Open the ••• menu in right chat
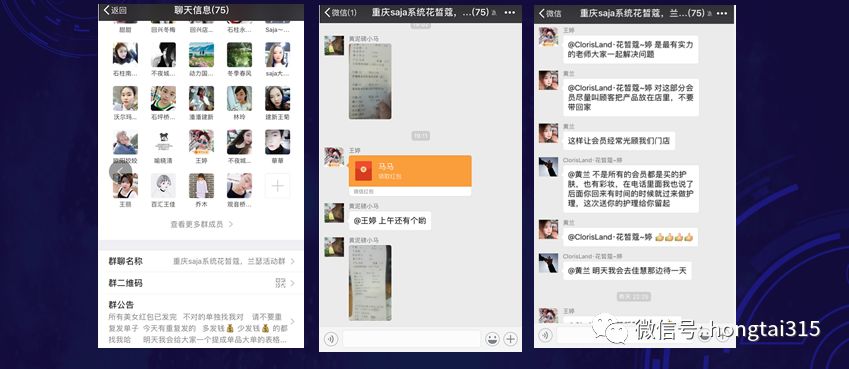 click(722, 13)
